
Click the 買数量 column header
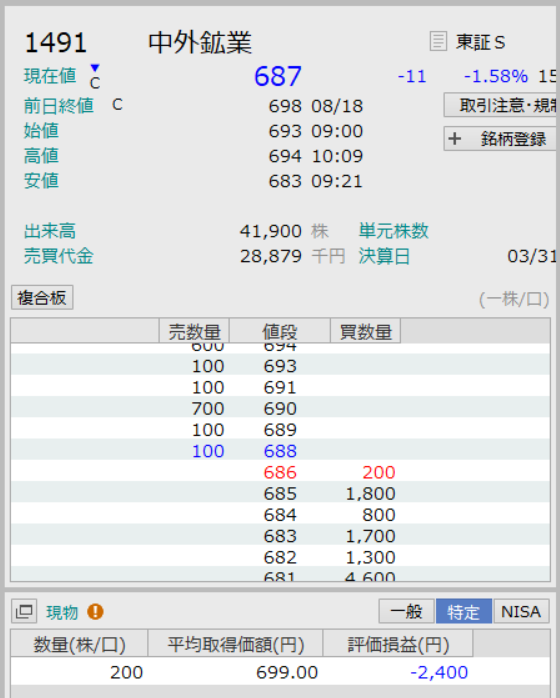point(365,331)
